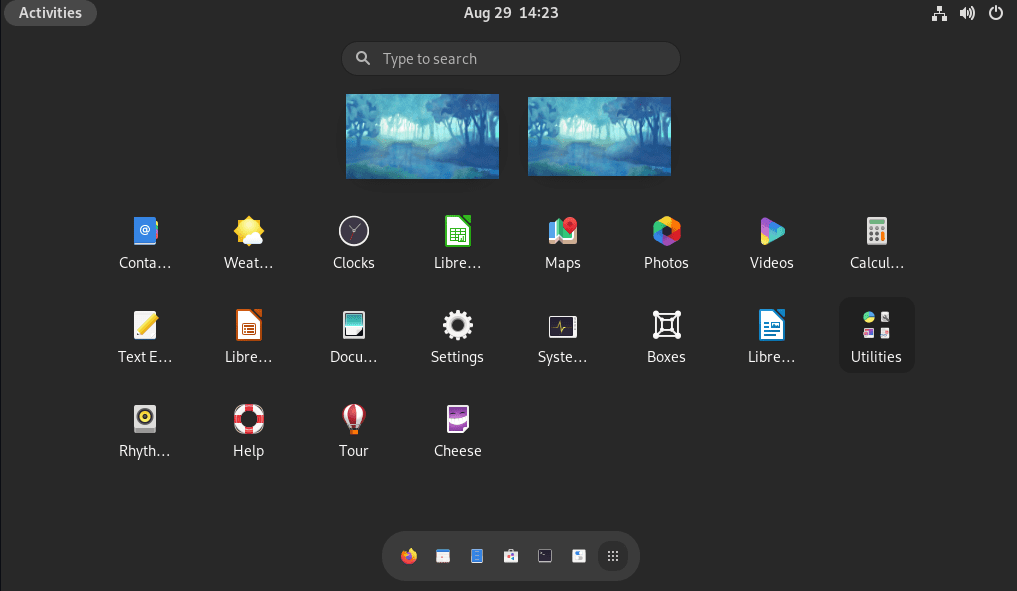Click the volume speaker indicator
The image size is (1017, 591).
(967, 13)
